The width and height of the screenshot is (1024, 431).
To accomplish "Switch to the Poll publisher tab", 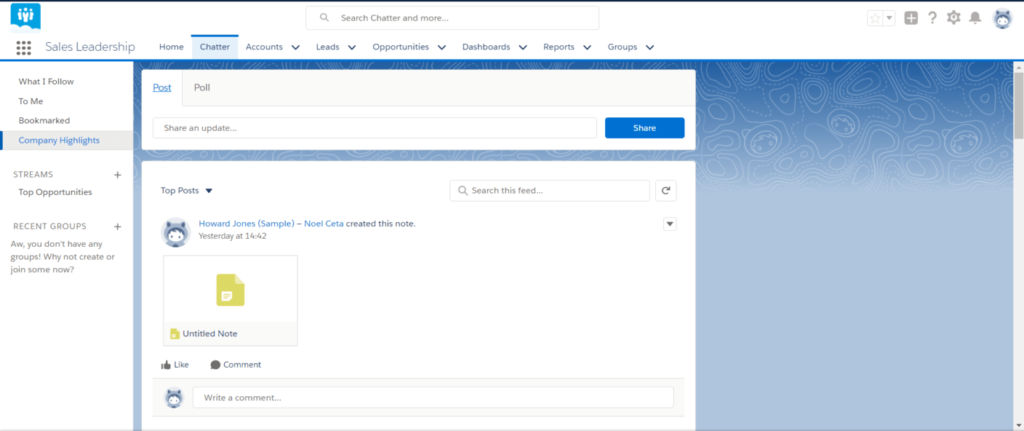I will (202, 88).
